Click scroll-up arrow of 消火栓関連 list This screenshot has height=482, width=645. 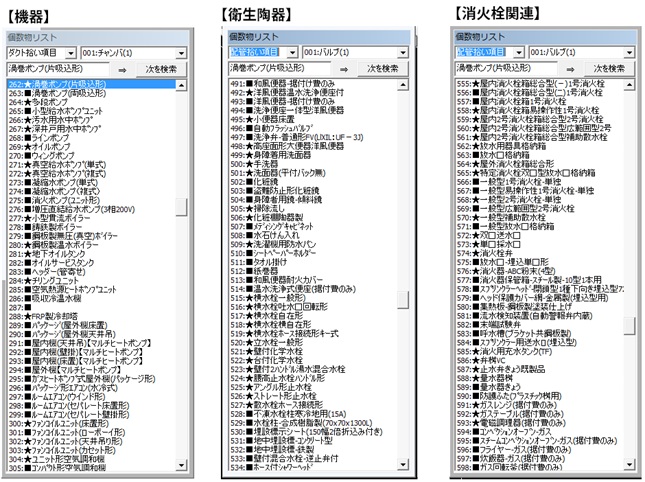pos(629,85)
